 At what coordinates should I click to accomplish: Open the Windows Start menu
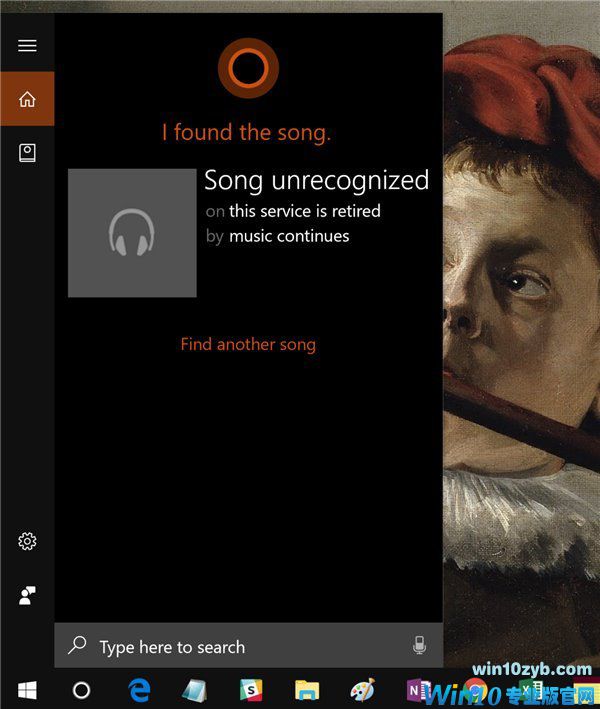click(27, 690)
